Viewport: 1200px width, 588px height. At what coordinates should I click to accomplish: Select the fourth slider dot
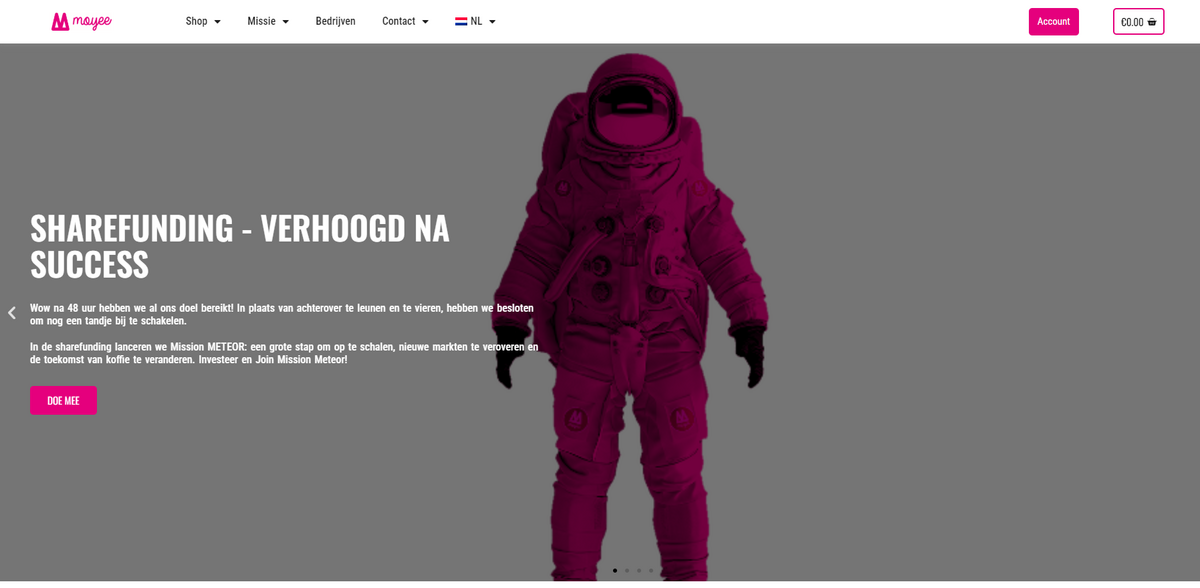click(651, 571)
